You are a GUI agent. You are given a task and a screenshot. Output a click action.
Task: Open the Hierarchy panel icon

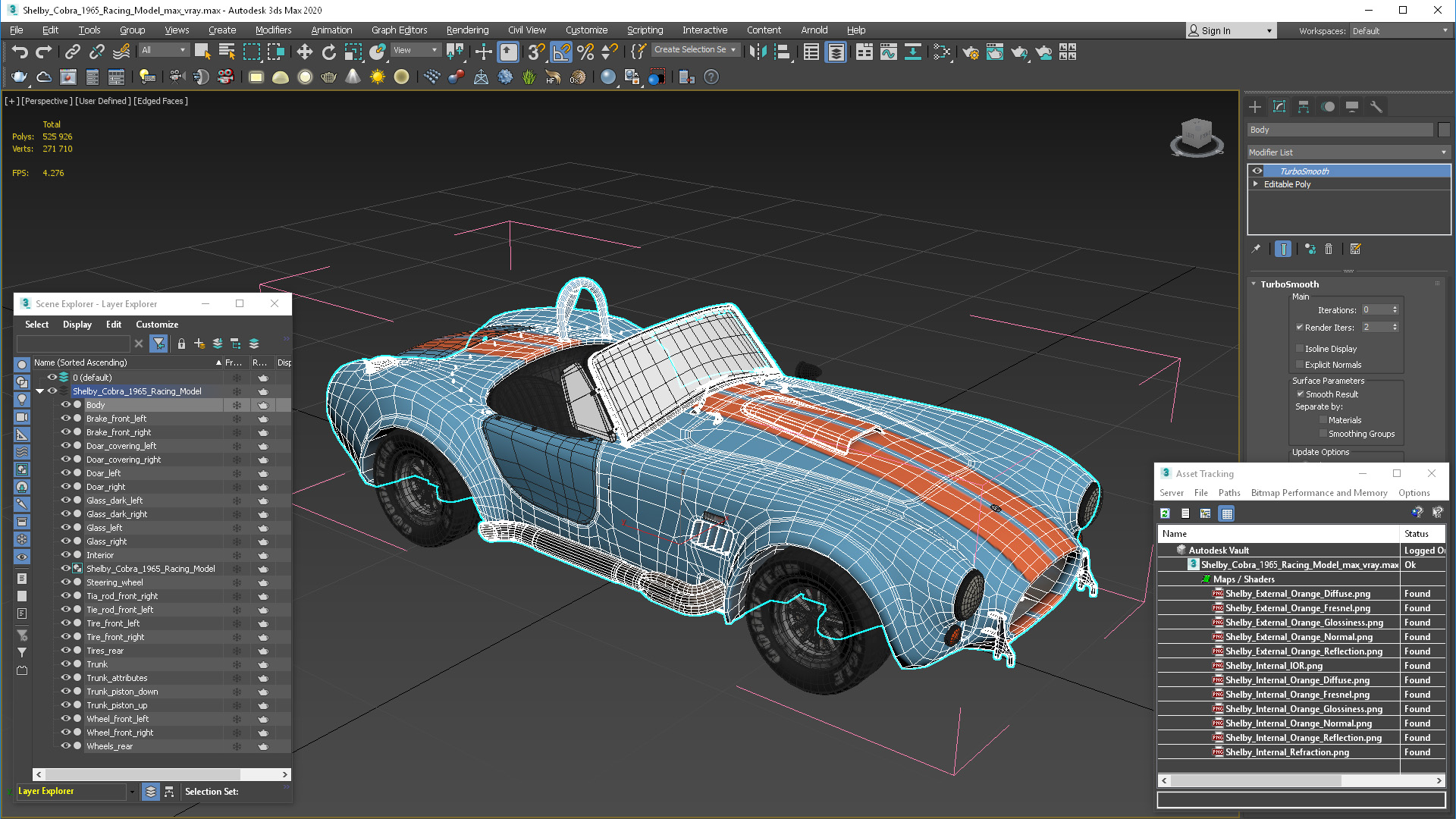(1304, 107)
